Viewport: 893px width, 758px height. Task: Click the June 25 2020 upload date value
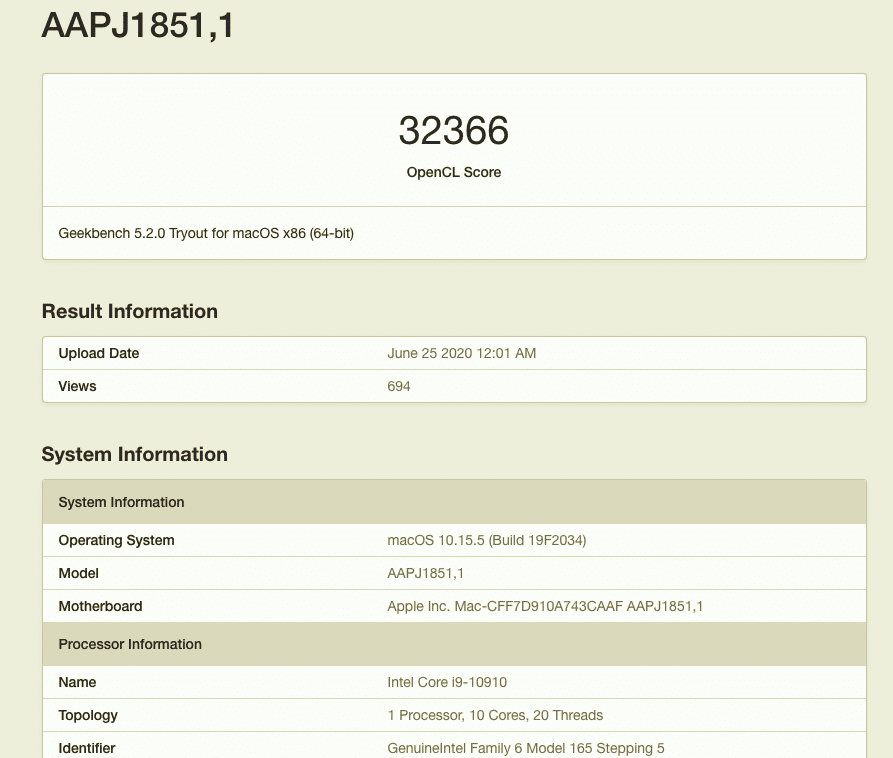(x=461, y=353)
